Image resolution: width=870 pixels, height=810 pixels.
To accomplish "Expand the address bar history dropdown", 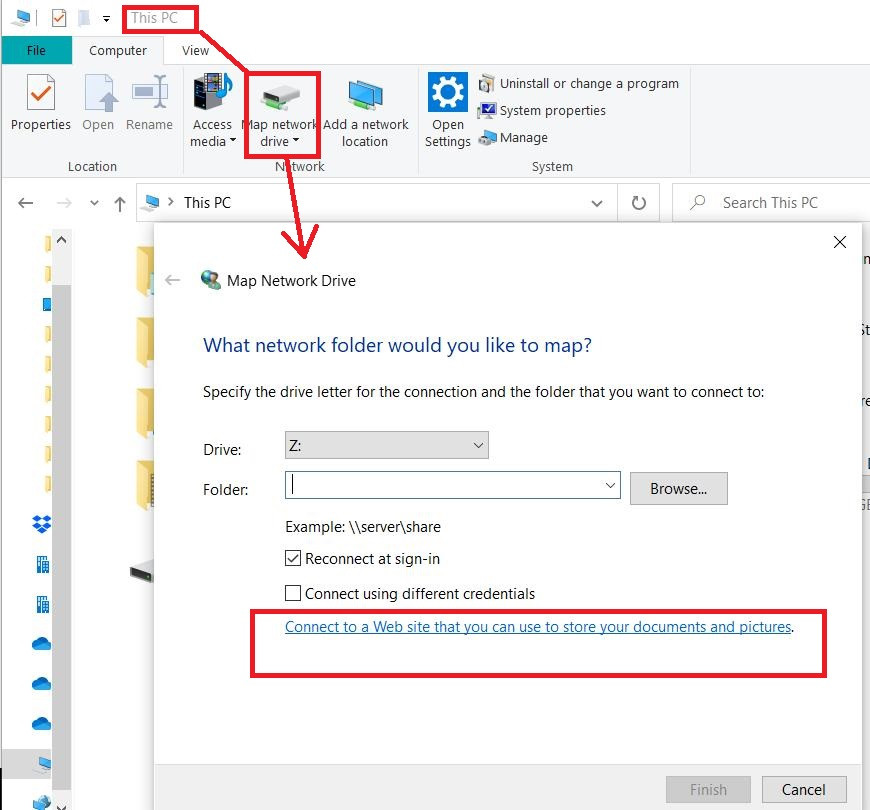I will (x=597, y=203).
